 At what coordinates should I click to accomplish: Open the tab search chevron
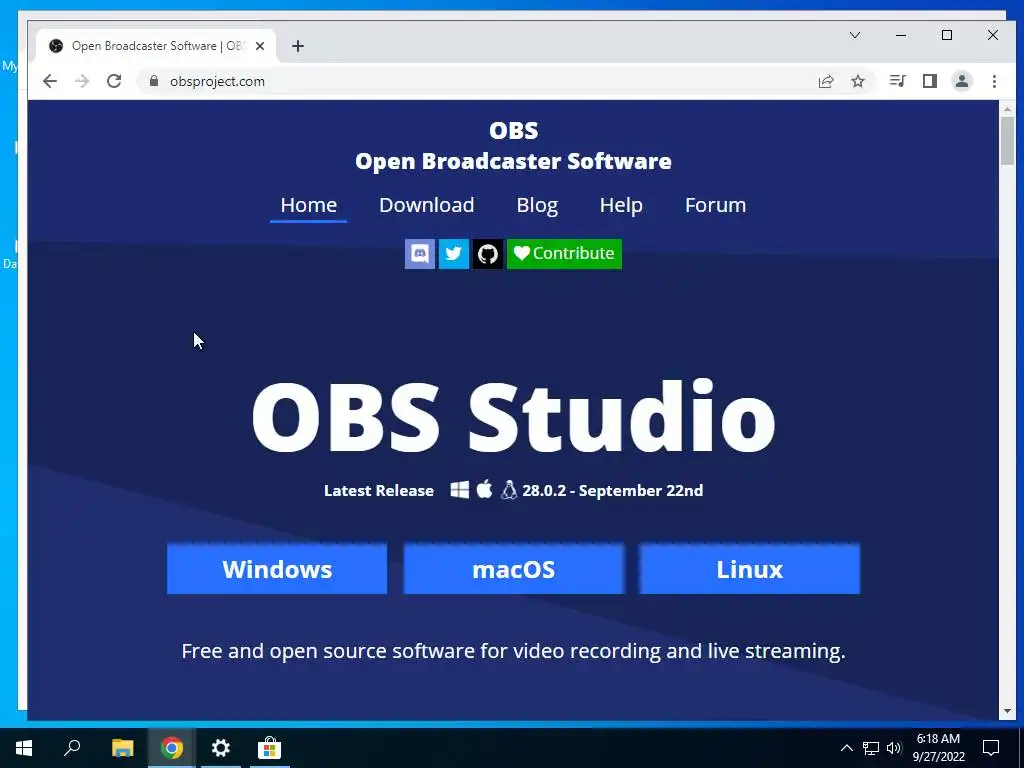point(855,35)
